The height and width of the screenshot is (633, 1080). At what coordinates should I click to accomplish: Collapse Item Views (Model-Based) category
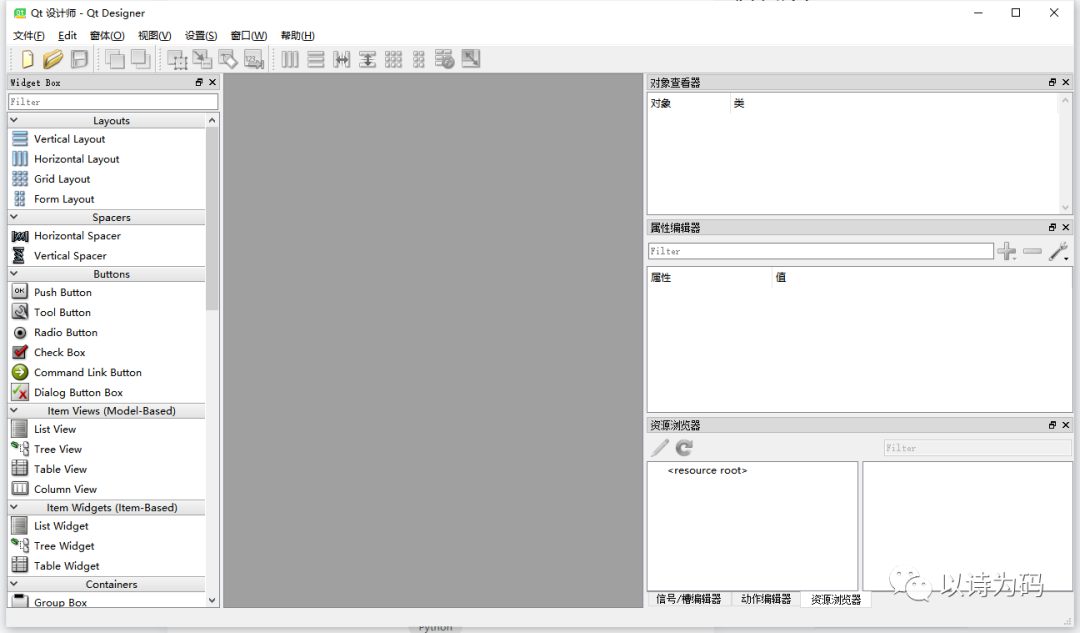(x=14, y=410)
